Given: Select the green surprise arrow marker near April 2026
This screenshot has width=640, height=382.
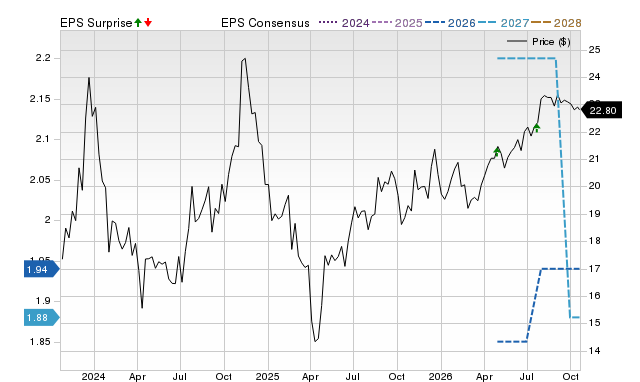Looking at the screenshot, I should tap(497, 151).
